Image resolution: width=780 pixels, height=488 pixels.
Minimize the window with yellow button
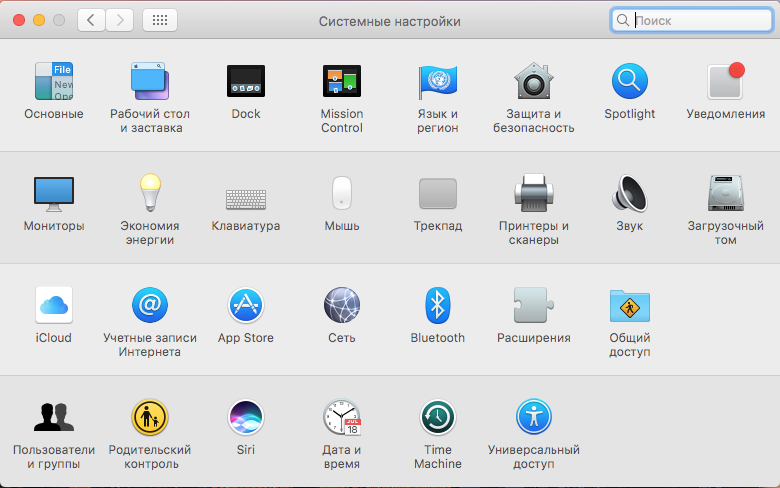tap(39, 20)
